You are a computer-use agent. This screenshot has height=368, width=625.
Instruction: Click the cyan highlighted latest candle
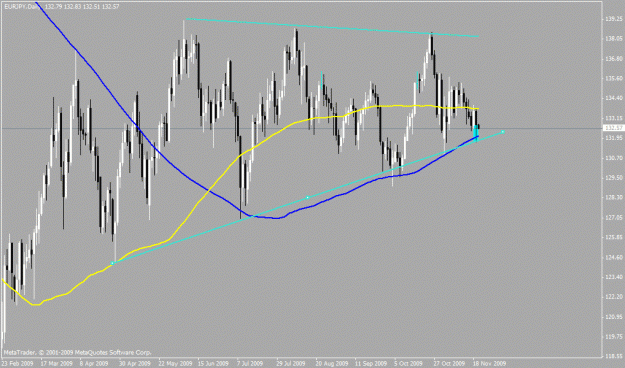tap(476, 132)
